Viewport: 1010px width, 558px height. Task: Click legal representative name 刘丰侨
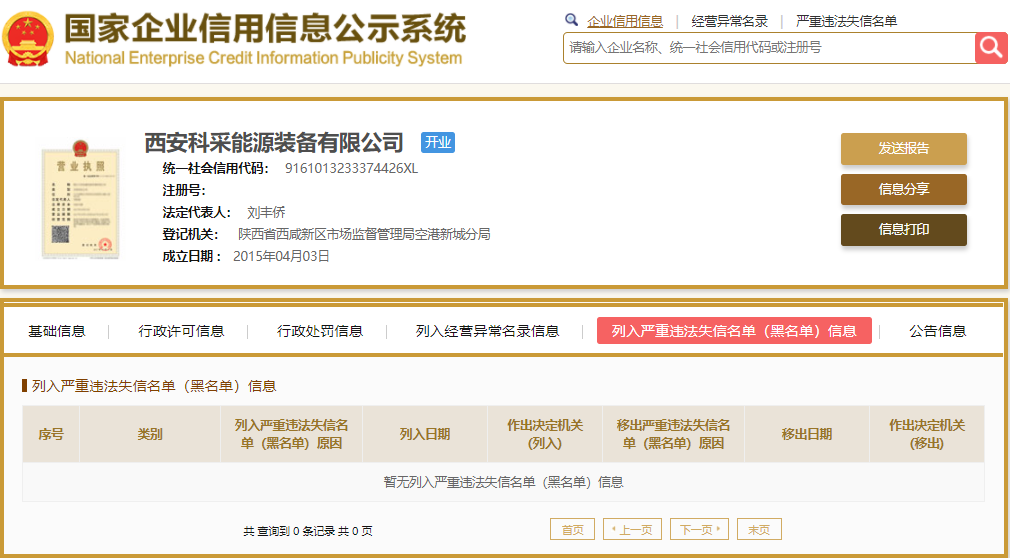click(x=266, y=213)
